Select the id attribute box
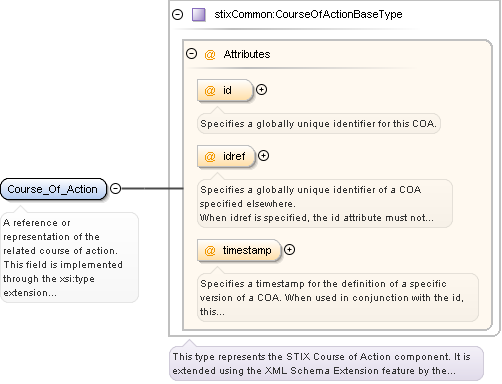The image size is (502, 384). [x=225, y=90]
